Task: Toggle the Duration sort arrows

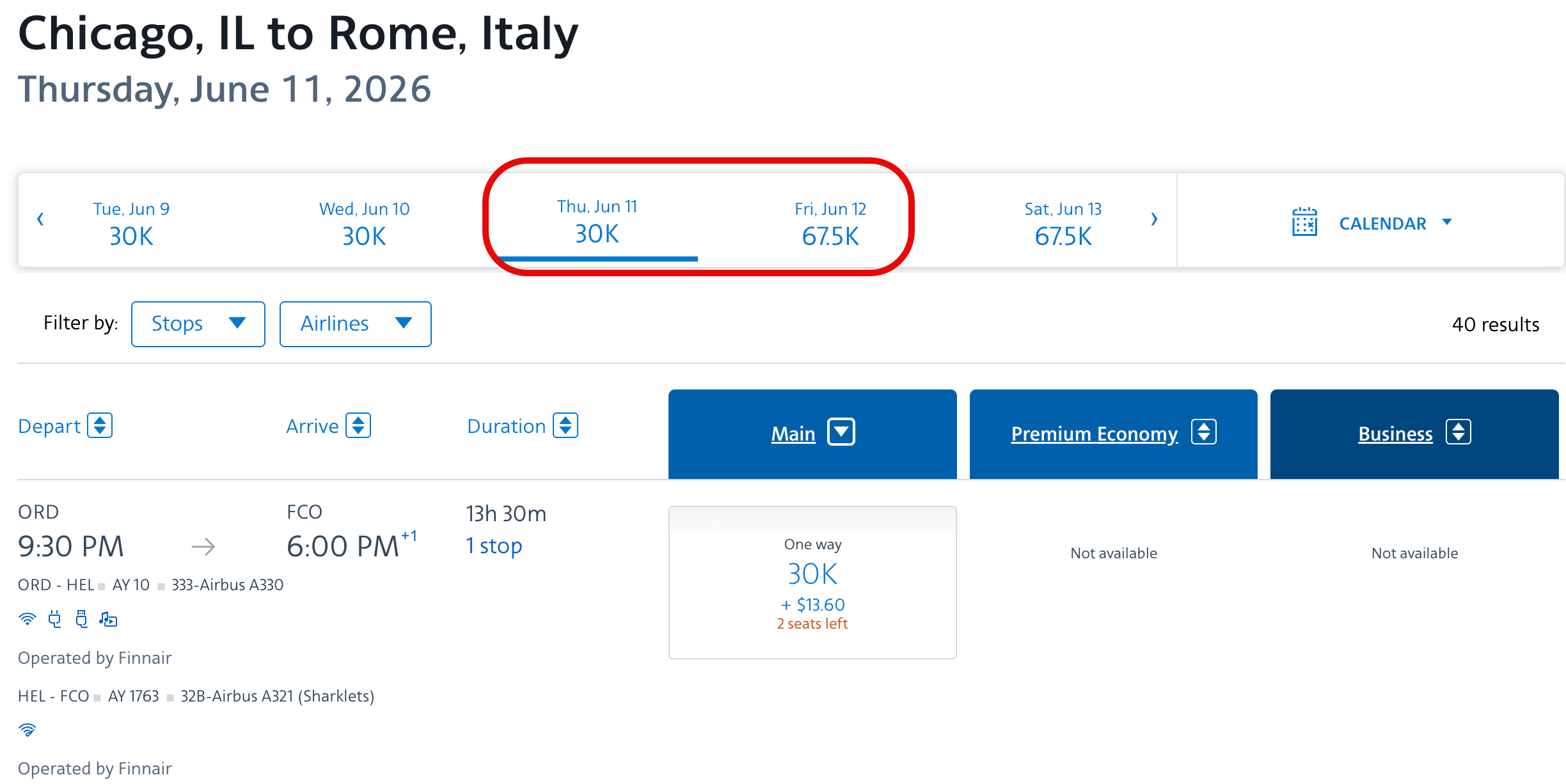Action: click(565, 426)
